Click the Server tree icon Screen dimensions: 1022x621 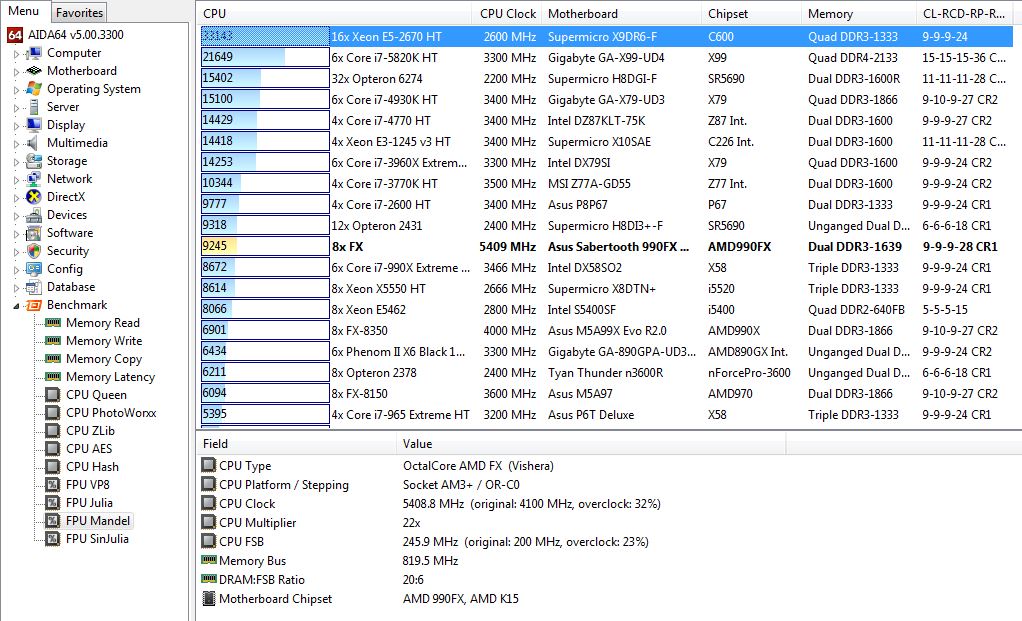point(34,107)
